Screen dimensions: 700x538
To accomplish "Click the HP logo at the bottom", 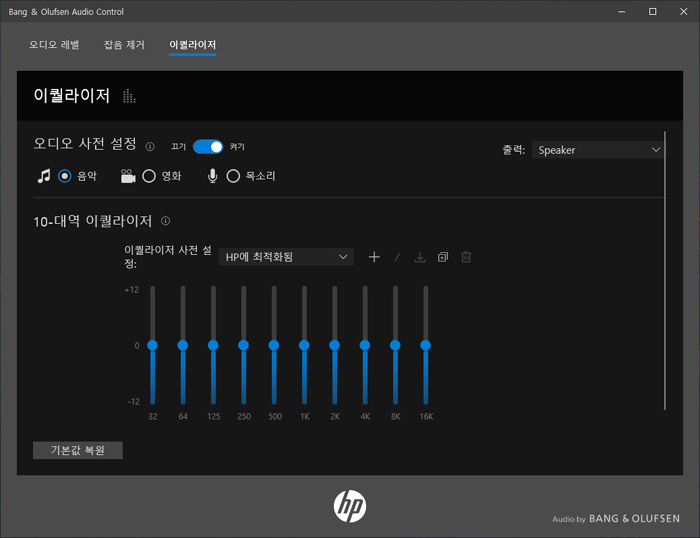I will tap(350, 506).
